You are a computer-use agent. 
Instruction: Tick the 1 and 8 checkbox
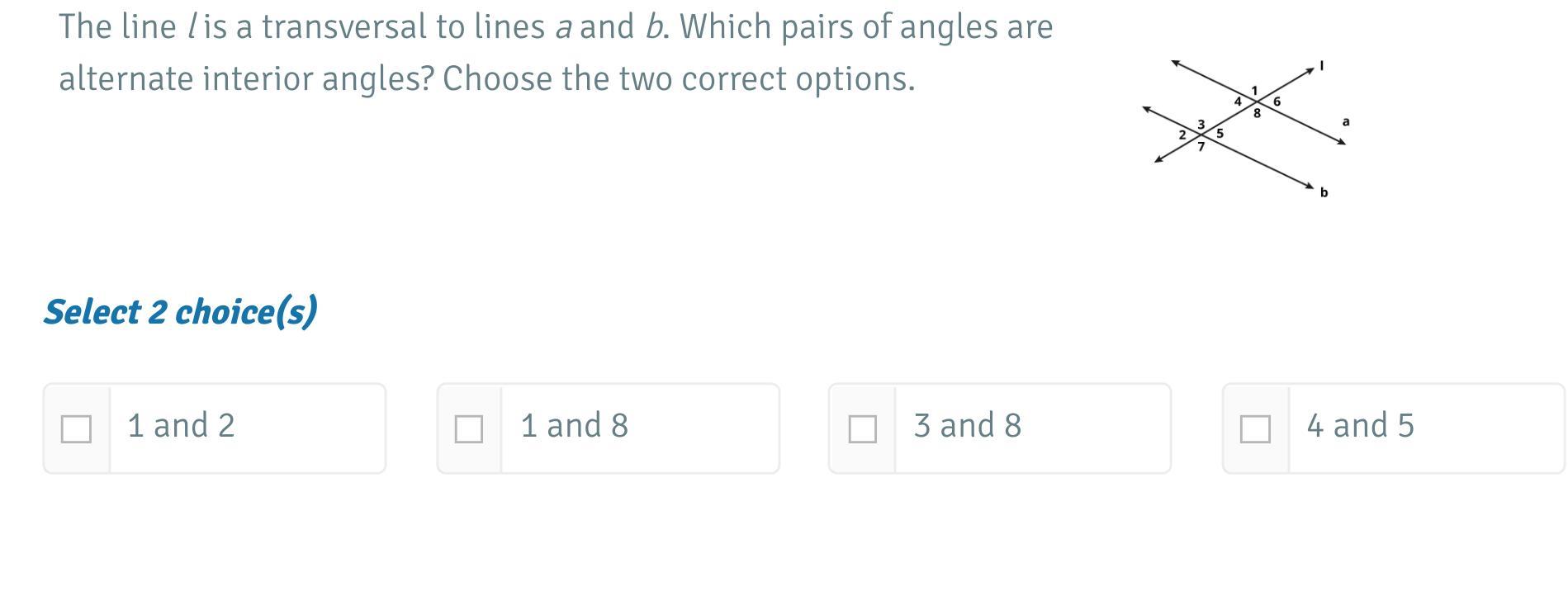[469, 428]
